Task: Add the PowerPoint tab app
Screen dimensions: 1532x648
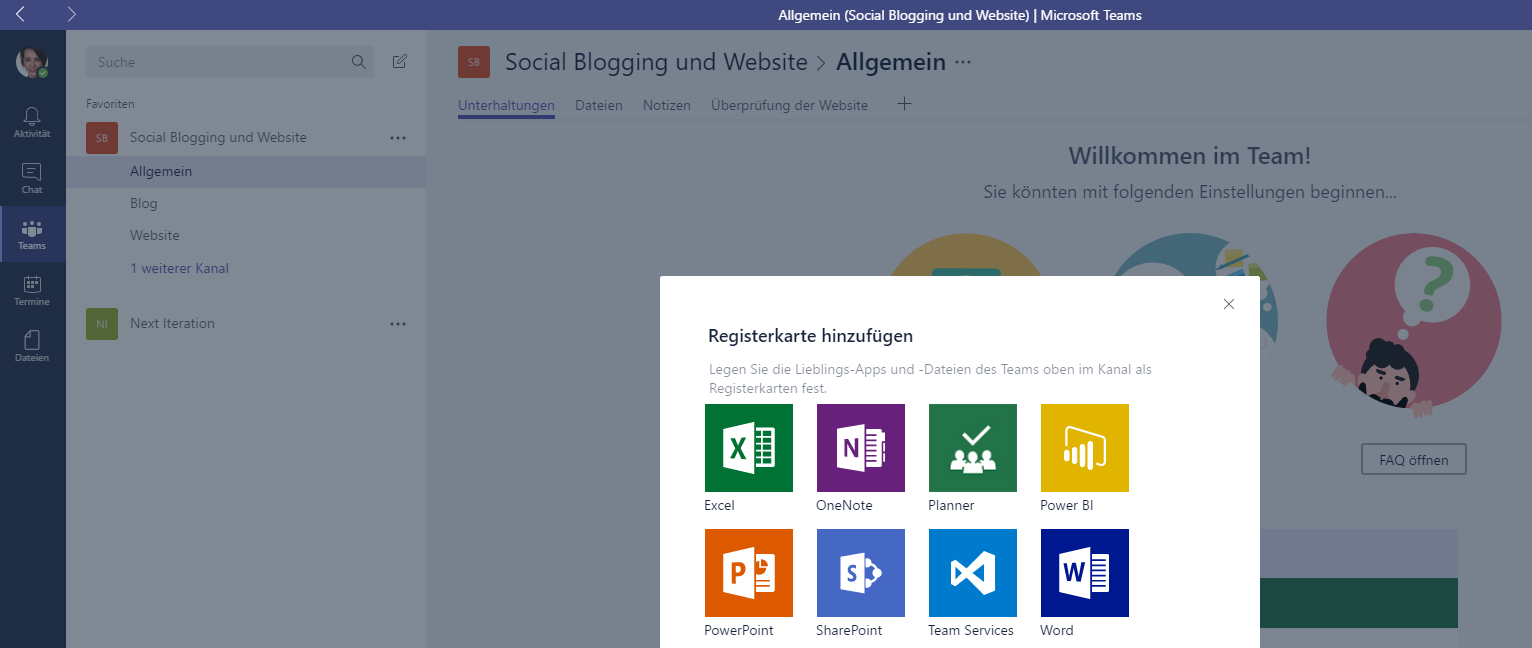Action: click(x=749, y=573)
